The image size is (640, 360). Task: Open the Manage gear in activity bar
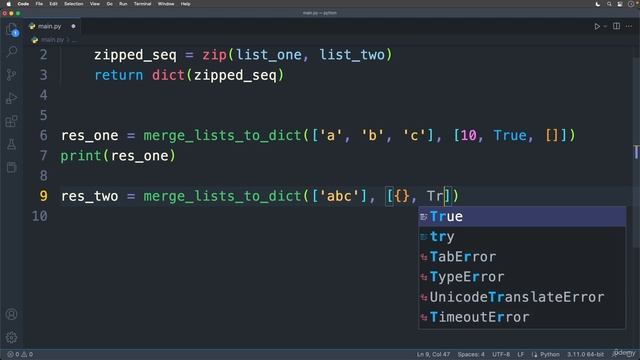point(12,337)
